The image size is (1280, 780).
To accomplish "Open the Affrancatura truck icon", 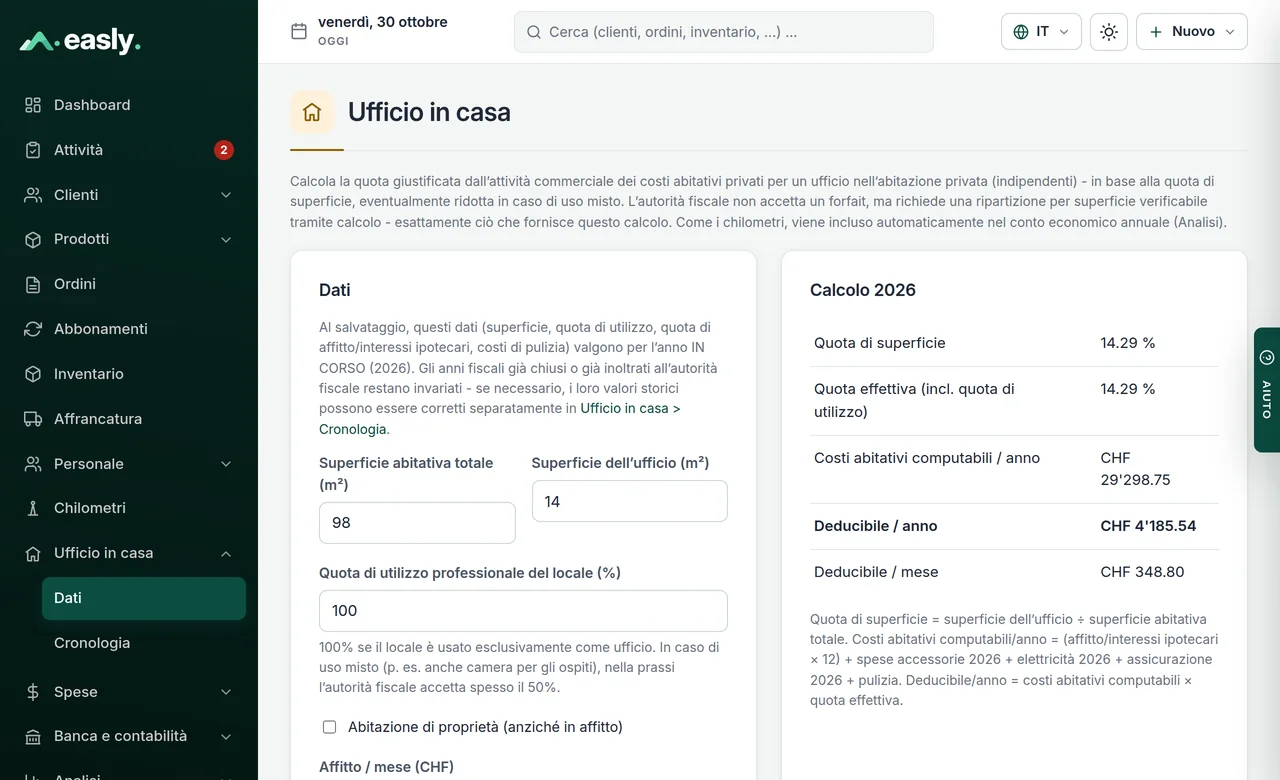I will [x=33, y=419].
